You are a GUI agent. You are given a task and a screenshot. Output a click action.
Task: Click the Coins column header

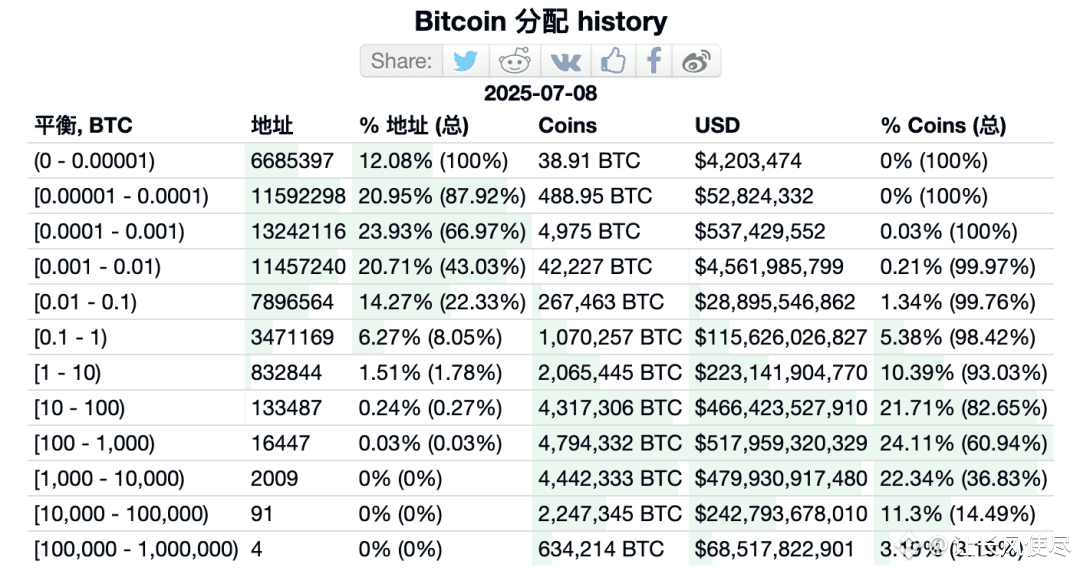pos(568,125)
